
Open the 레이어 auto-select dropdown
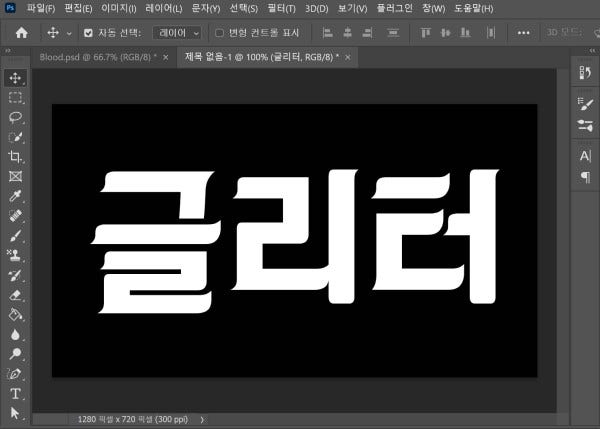[x=178, y=33]
